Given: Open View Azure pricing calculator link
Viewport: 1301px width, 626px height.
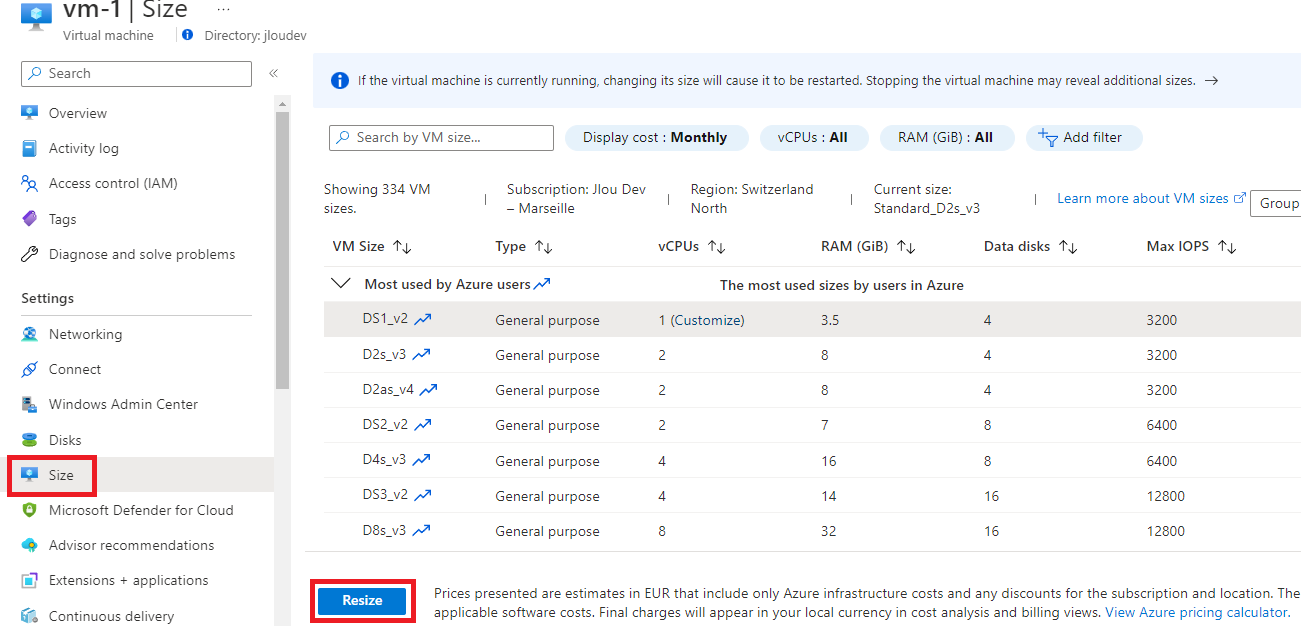Looking at the screenshot, I should [1197, 612].
